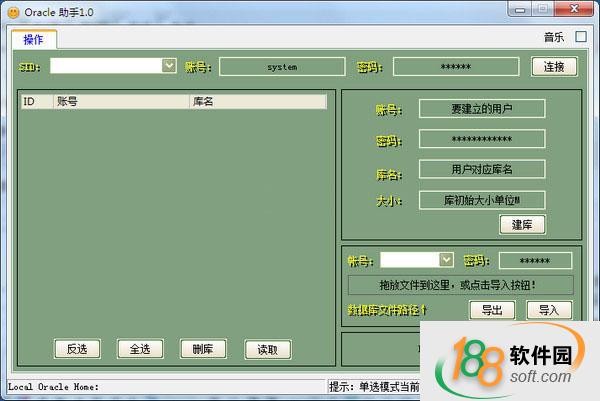Click the 账号 column header in the list

(120, 101)
